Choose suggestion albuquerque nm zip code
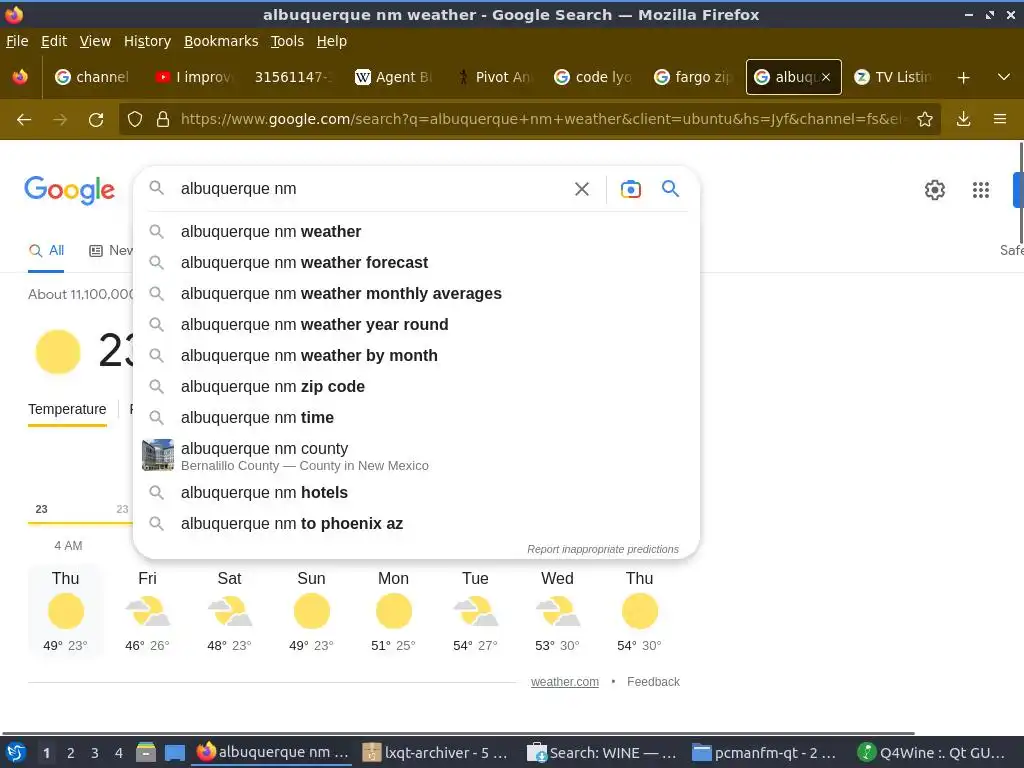 coord(416,387)
